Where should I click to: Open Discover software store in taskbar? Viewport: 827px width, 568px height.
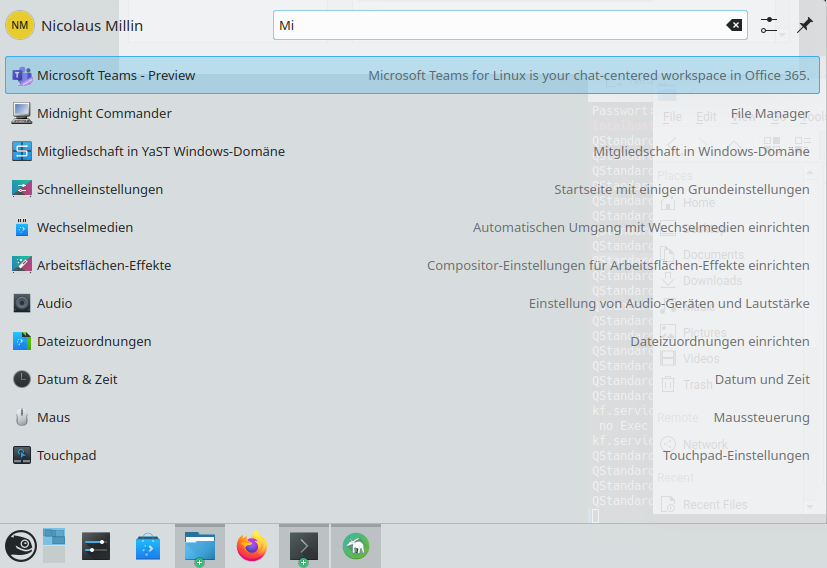pos(148,546)
